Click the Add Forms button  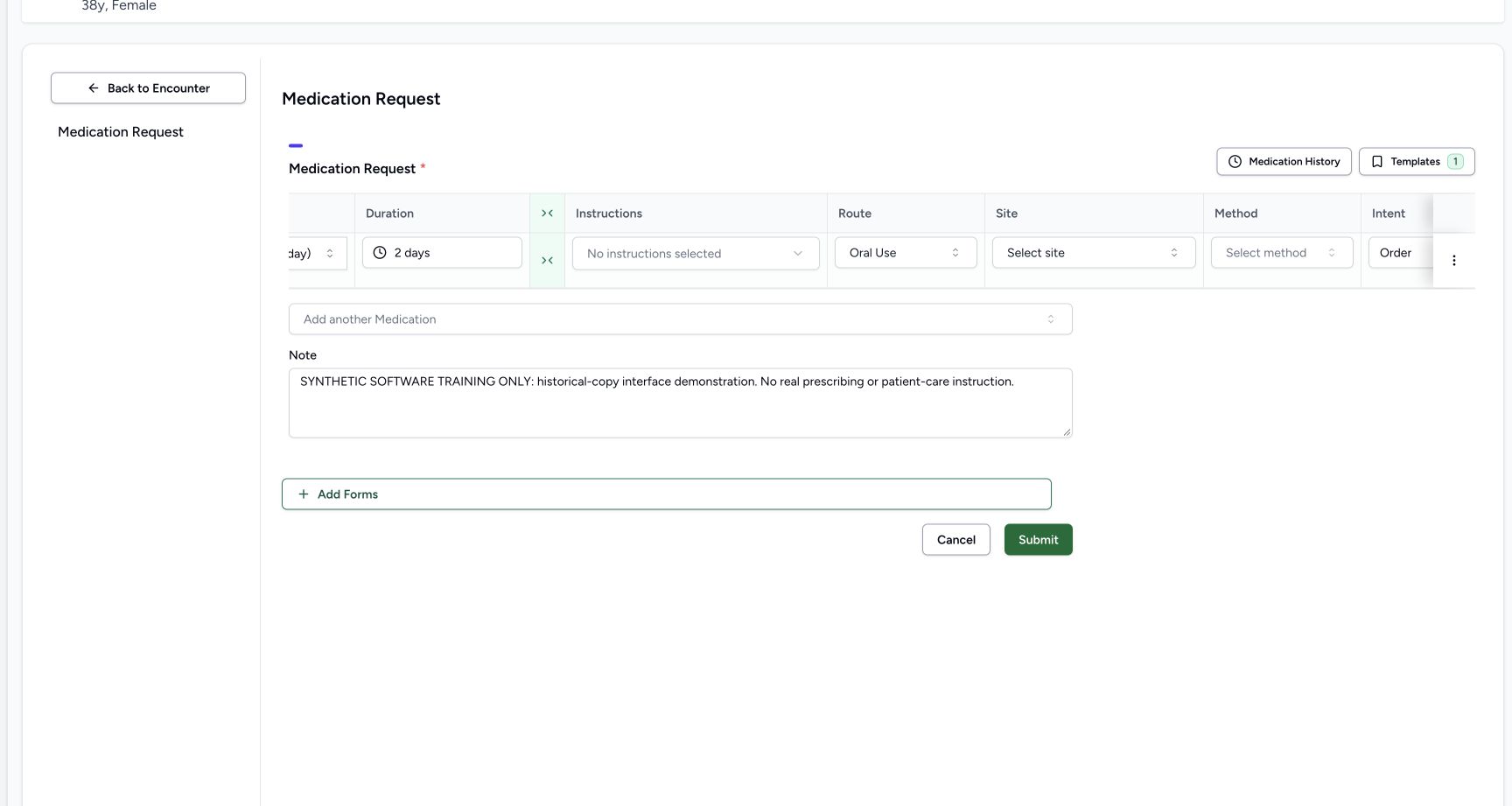point(666,494)
